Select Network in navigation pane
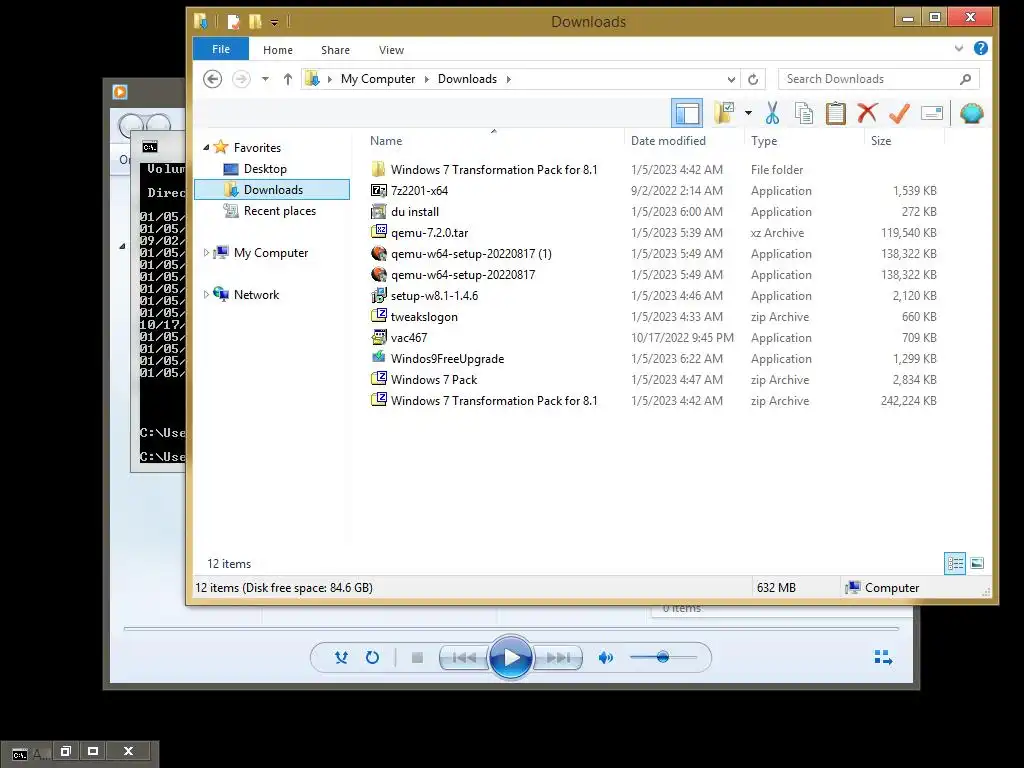The width and height of the screenshot is (1024, 768). point(256,295)
